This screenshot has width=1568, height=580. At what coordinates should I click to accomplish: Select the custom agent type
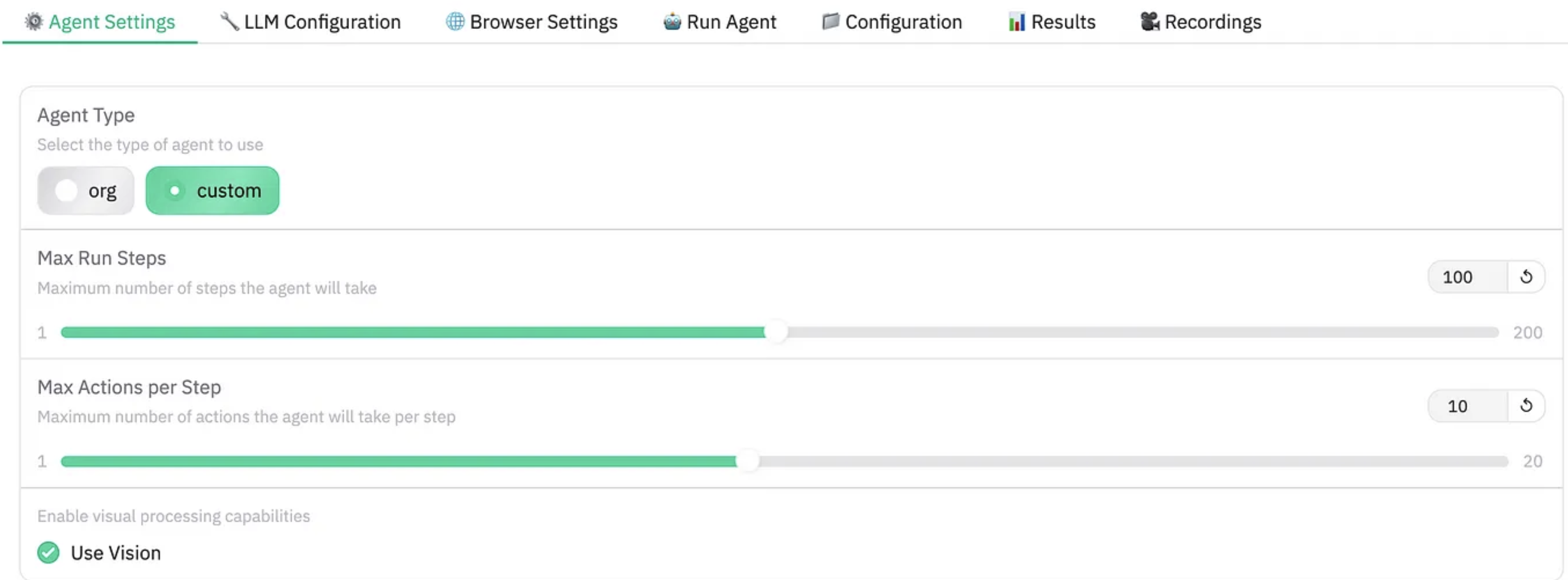[x=213, y=190]
